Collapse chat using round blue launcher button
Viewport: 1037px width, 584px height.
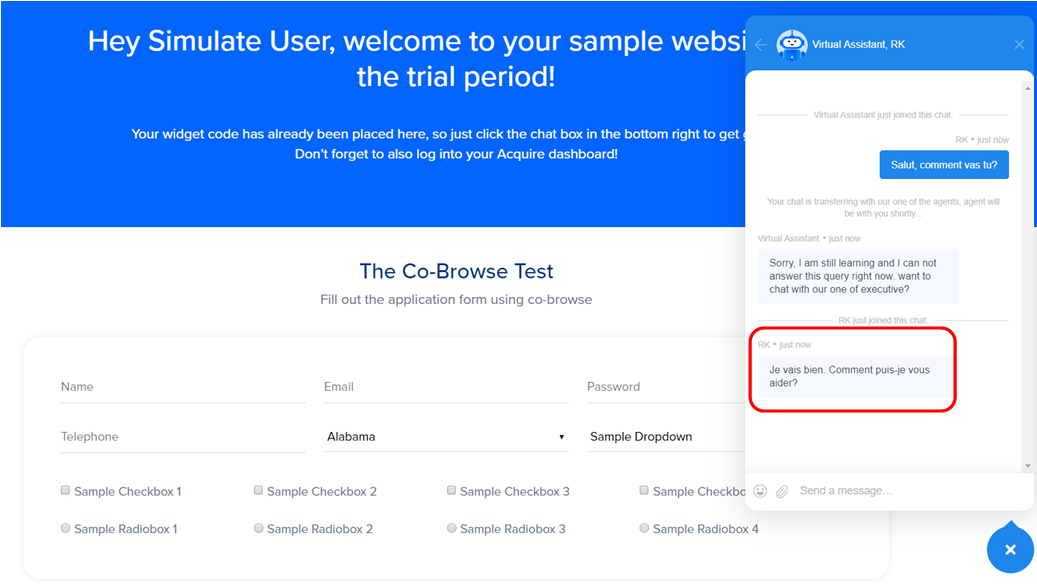pos(1010,548)
